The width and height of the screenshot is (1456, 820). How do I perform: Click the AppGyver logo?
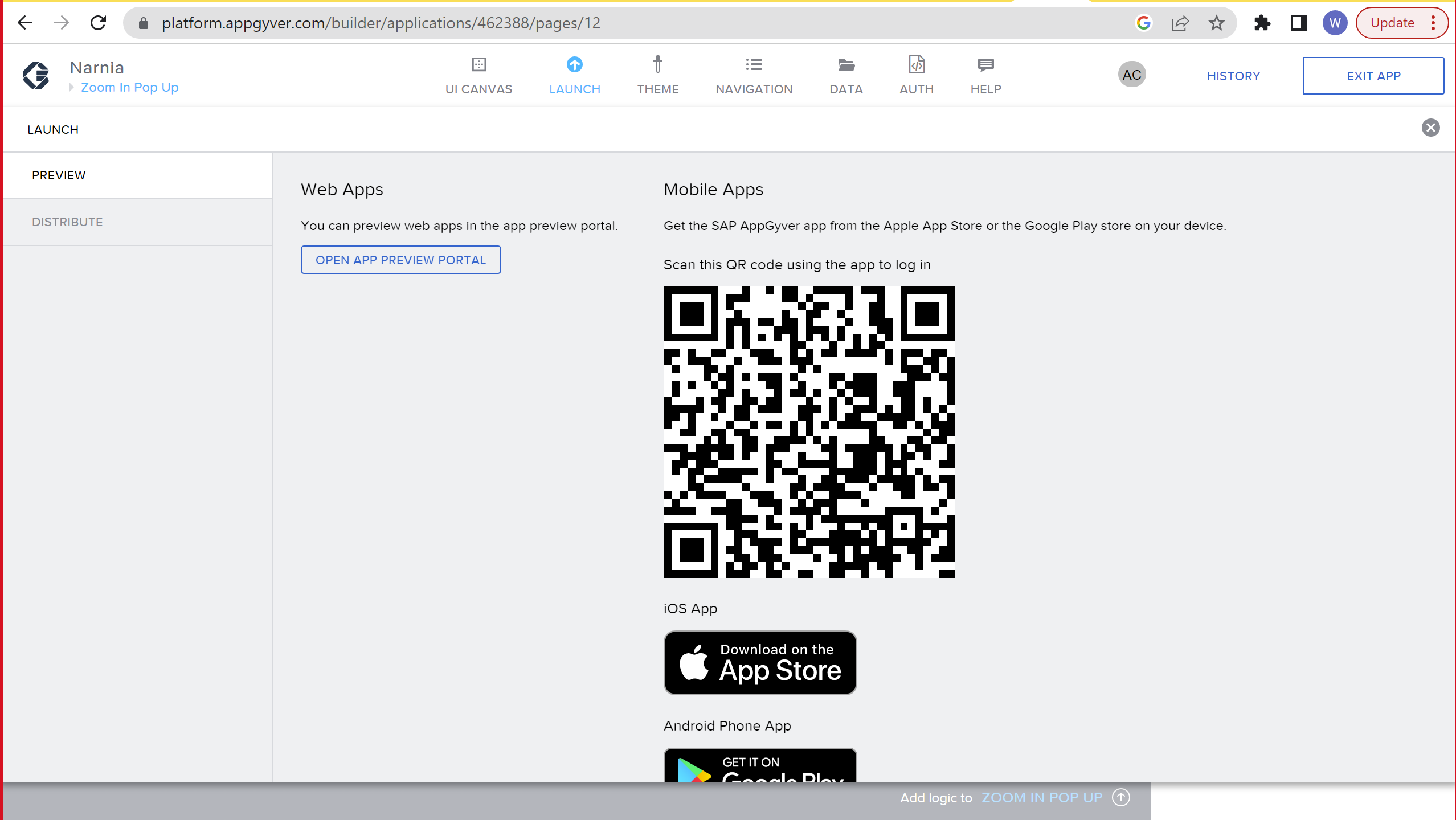pos(36,75)
